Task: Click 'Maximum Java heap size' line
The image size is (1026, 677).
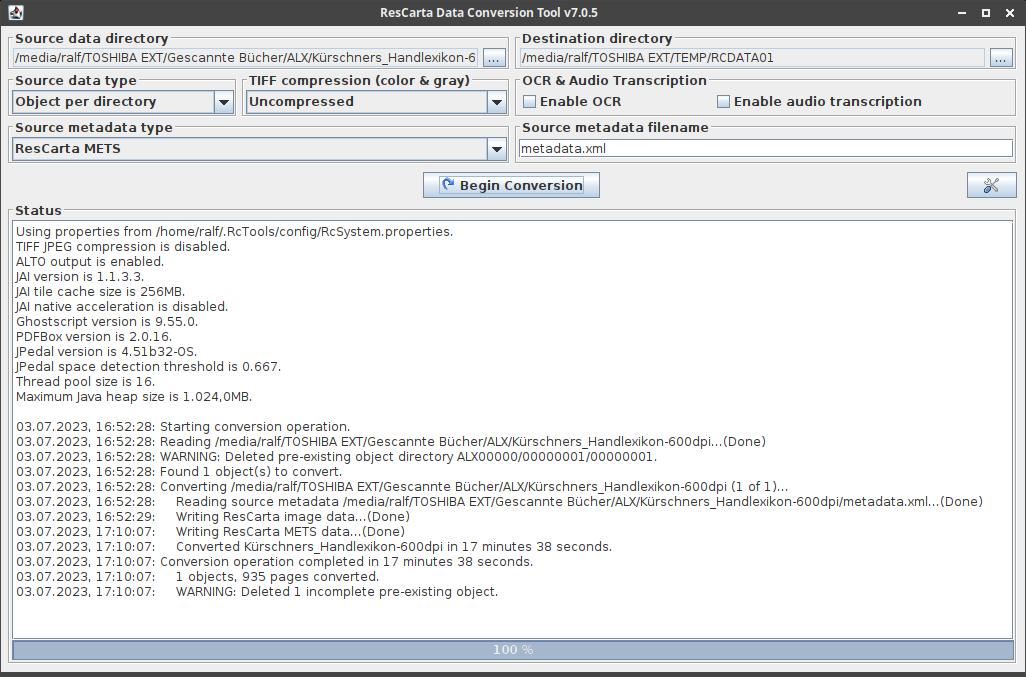Action: click(x=133, y=396)
